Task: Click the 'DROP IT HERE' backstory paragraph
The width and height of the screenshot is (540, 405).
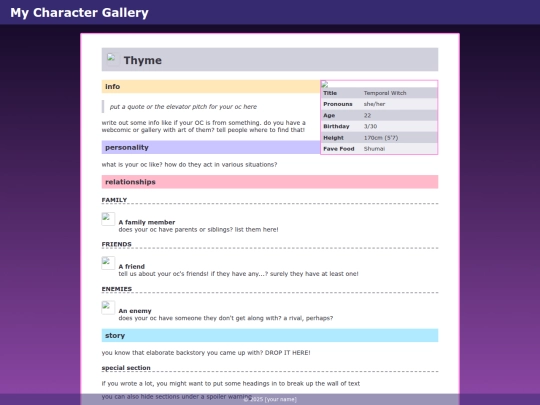Action: point(206,353)
